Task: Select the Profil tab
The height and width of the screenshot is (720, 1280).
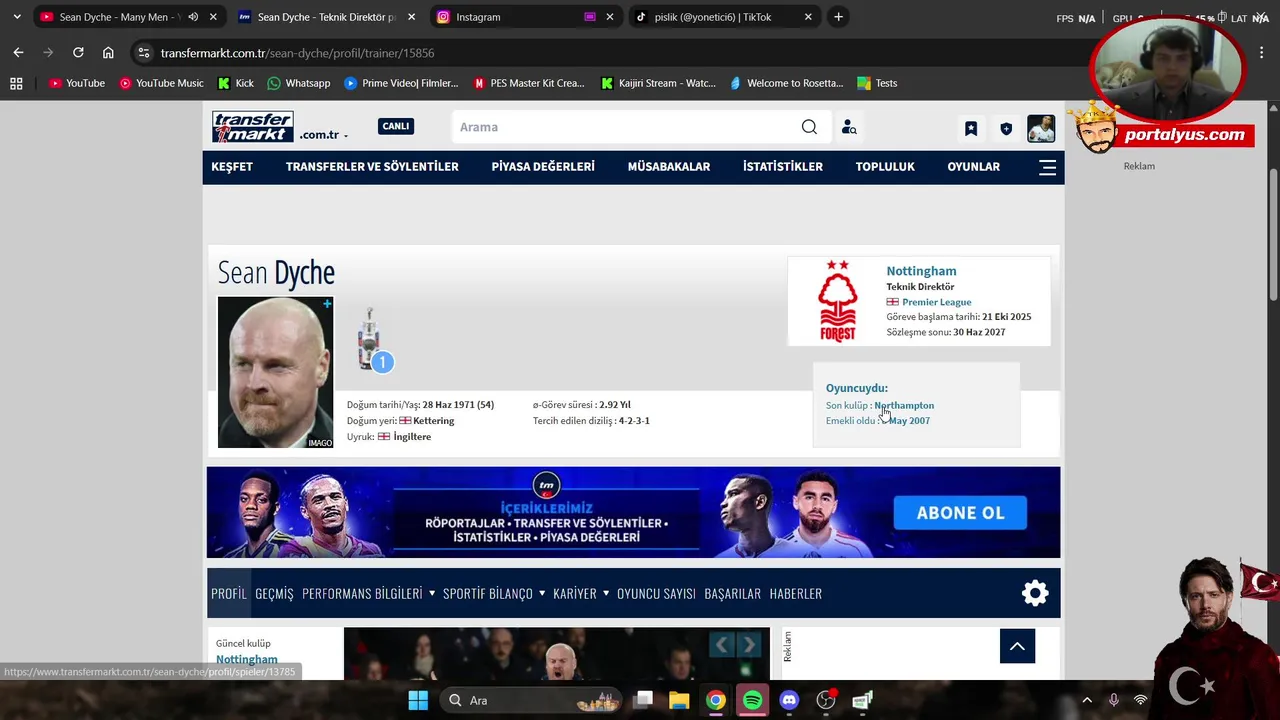Action: (229, 593)
